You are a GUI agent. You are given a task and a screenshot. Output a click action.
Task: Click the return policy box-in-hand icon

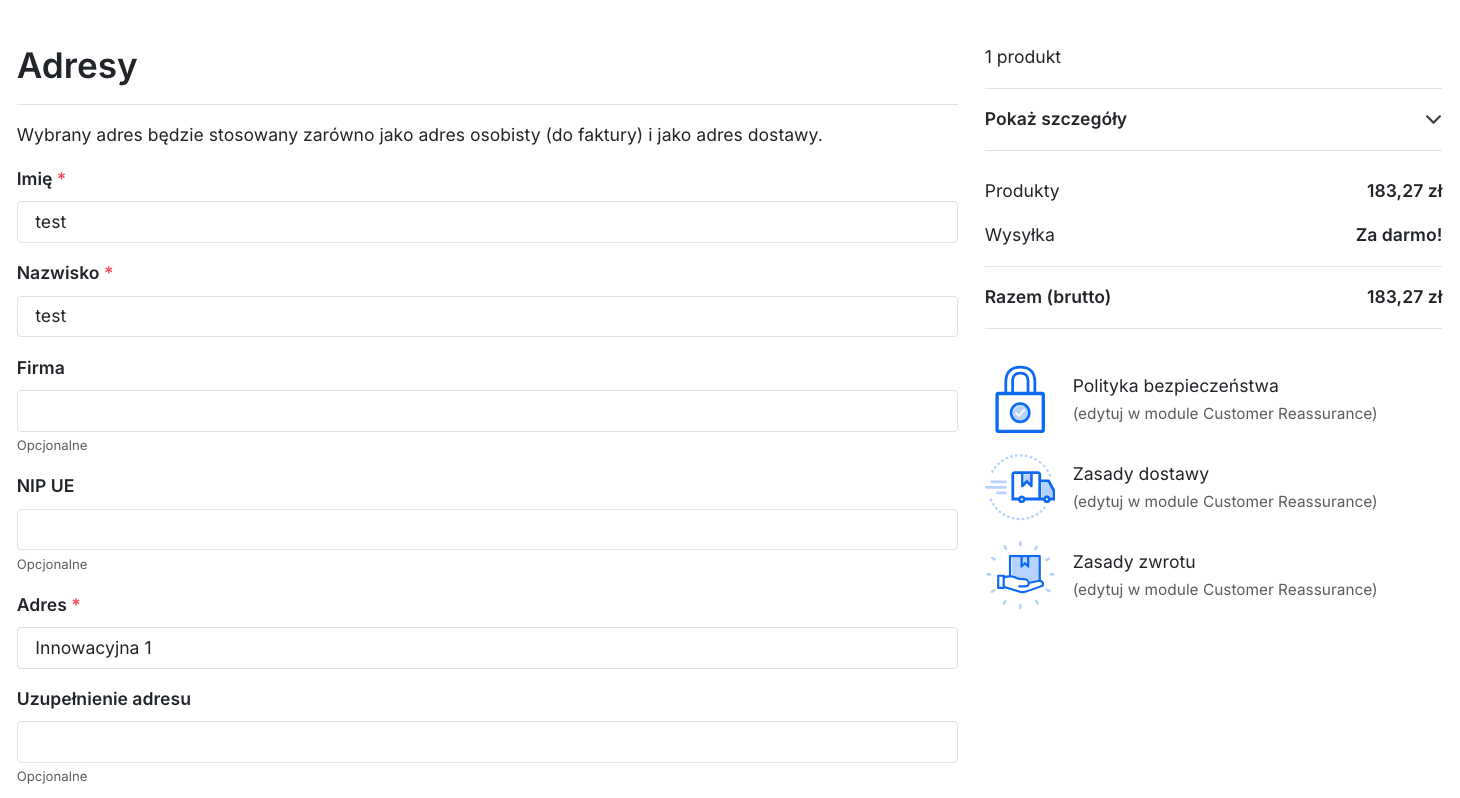[x=1020, y=575]
